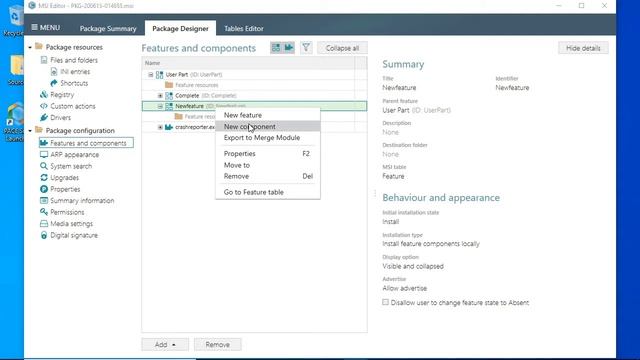The width and height of the screenshot is (640, 360).
Task: Edit the Title value Newfeature
Action: (x=399, y=88)
